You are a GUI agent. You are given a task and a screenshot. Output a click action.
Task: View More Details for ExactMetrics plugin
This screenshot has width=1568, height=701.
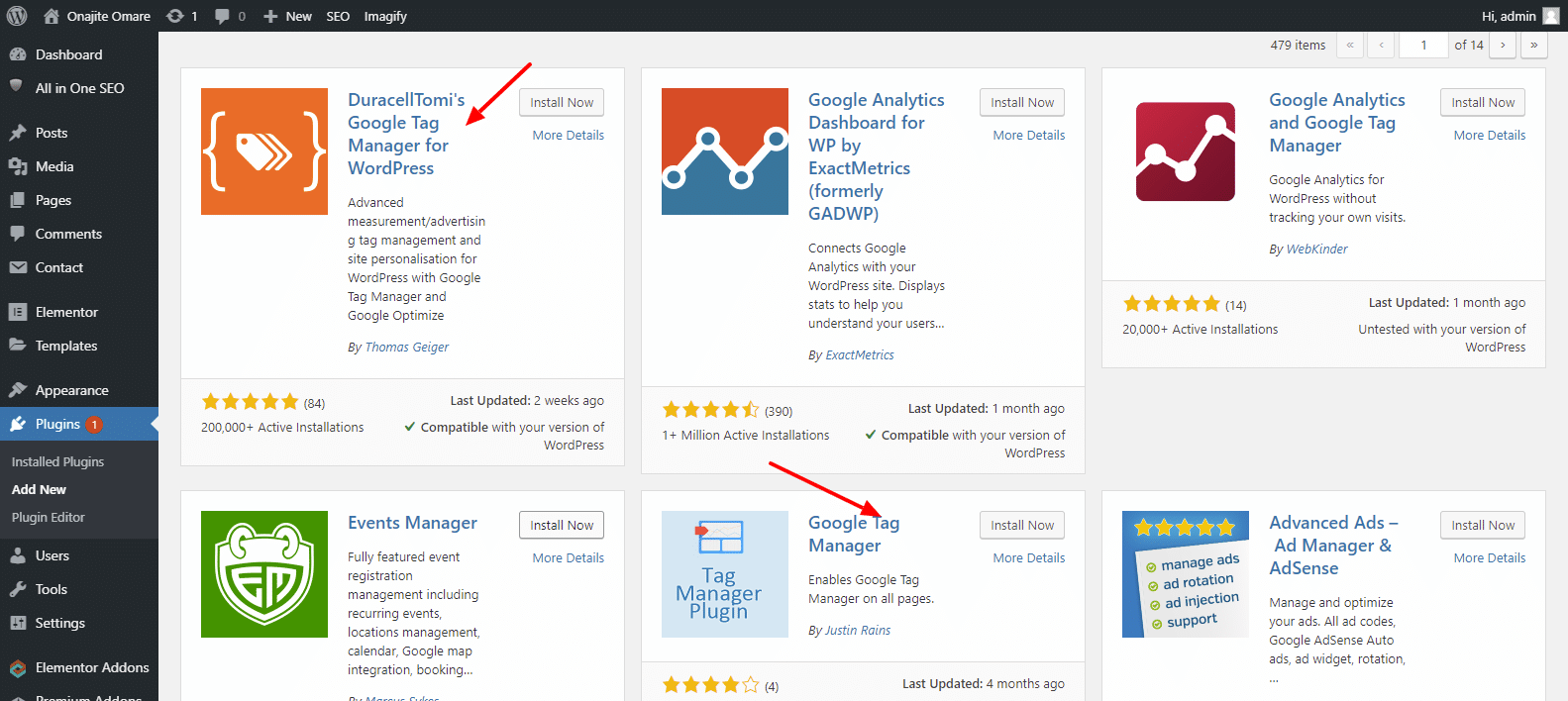[1029, 135]
